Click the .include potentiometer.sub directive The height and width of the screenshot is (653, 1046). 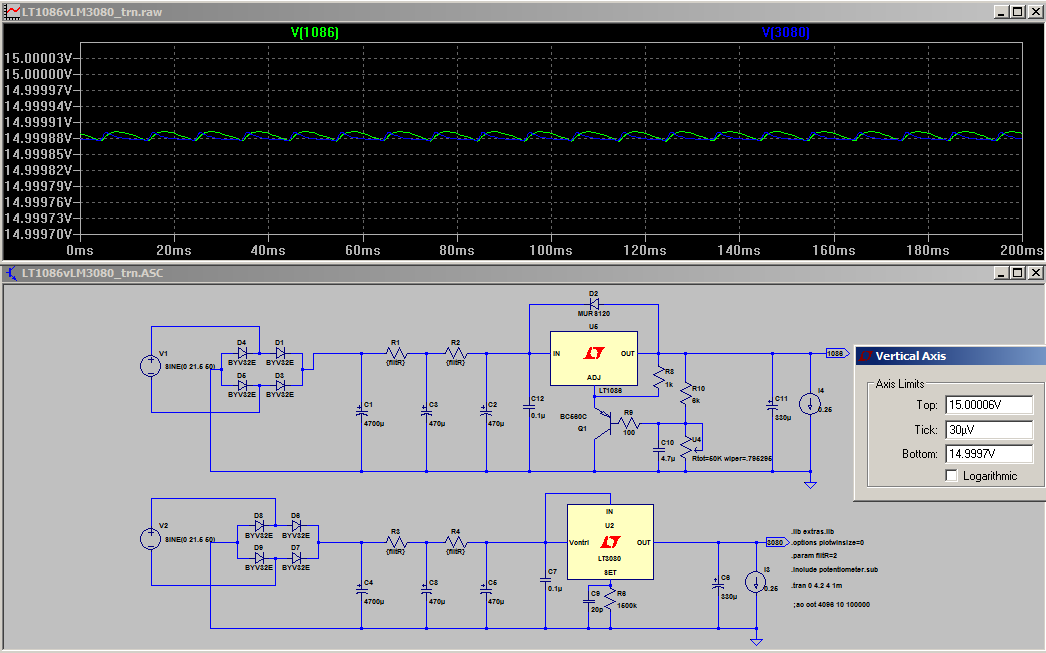pyautogui.click(x=835, y=570)
